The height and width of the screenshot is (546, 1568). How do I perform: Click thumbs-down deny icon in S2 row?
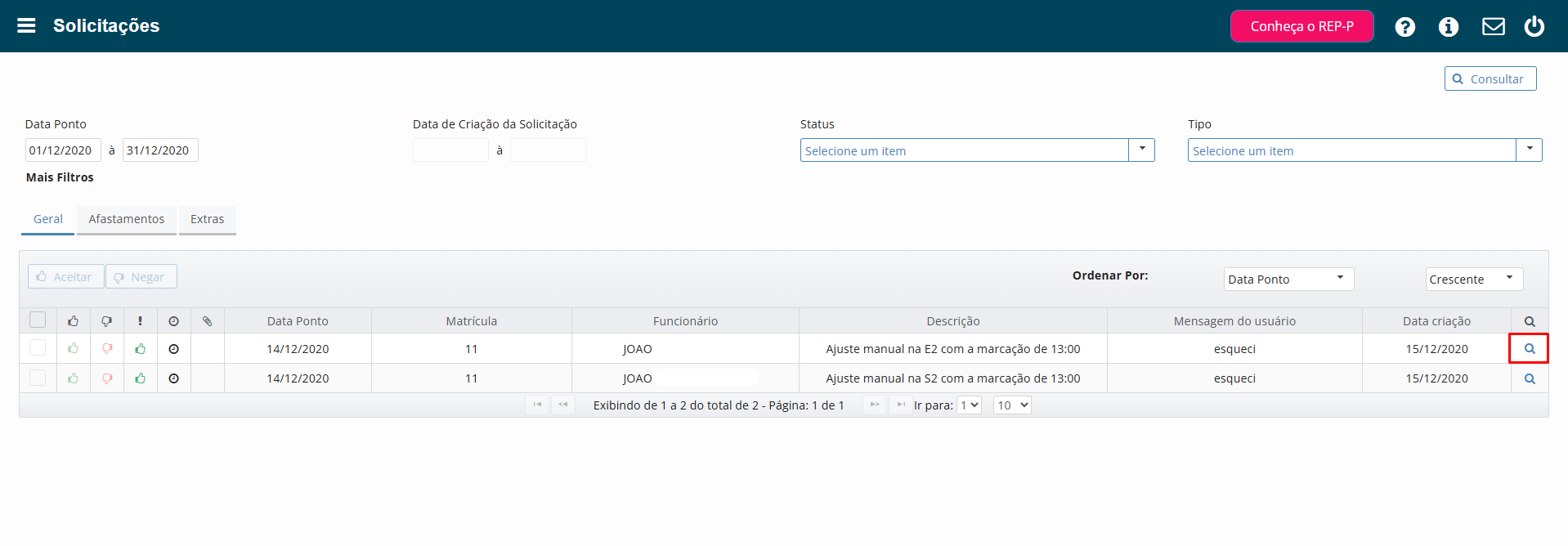pos(107,378)
